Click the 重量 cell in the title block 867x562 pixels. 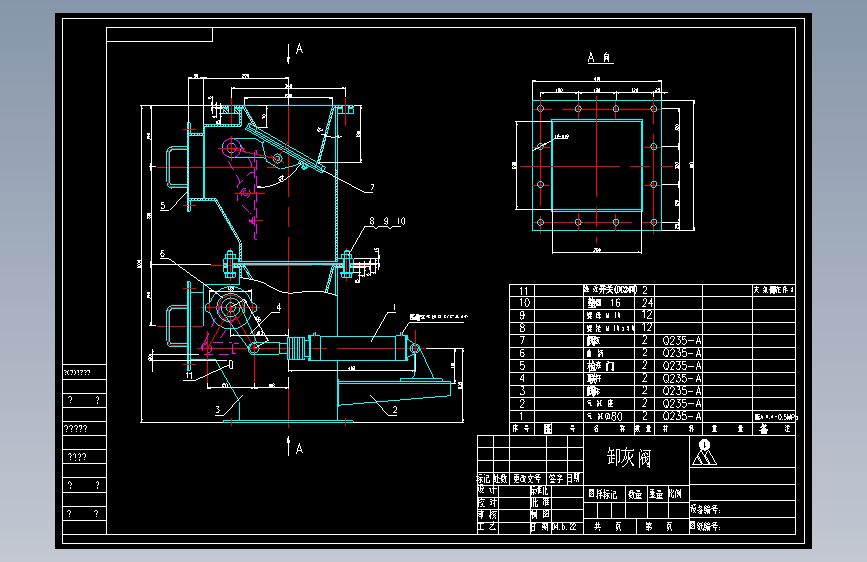pos(656,494)
